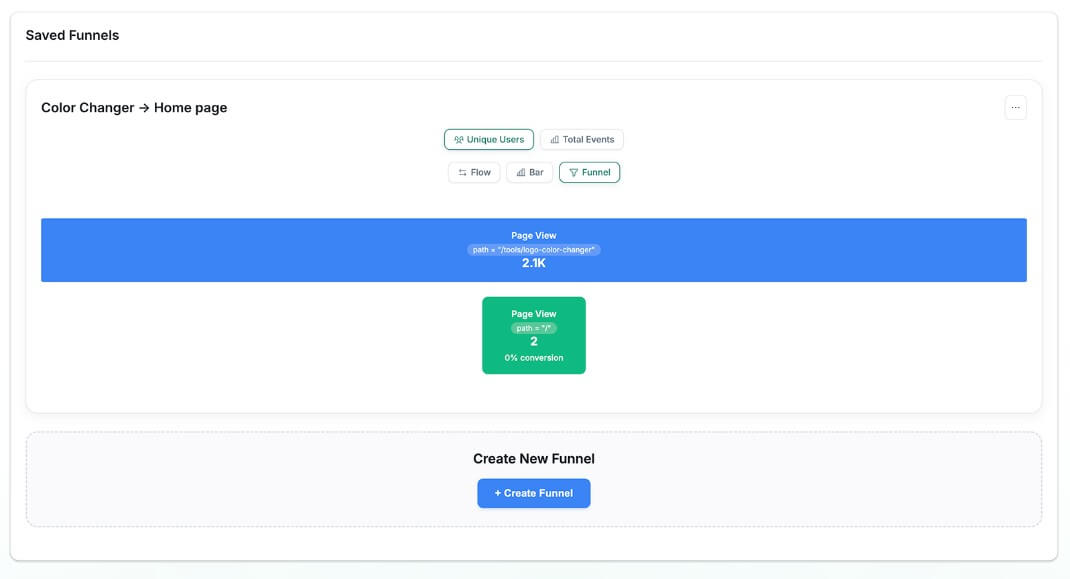Select the Flow chart view

pos(474,172)
